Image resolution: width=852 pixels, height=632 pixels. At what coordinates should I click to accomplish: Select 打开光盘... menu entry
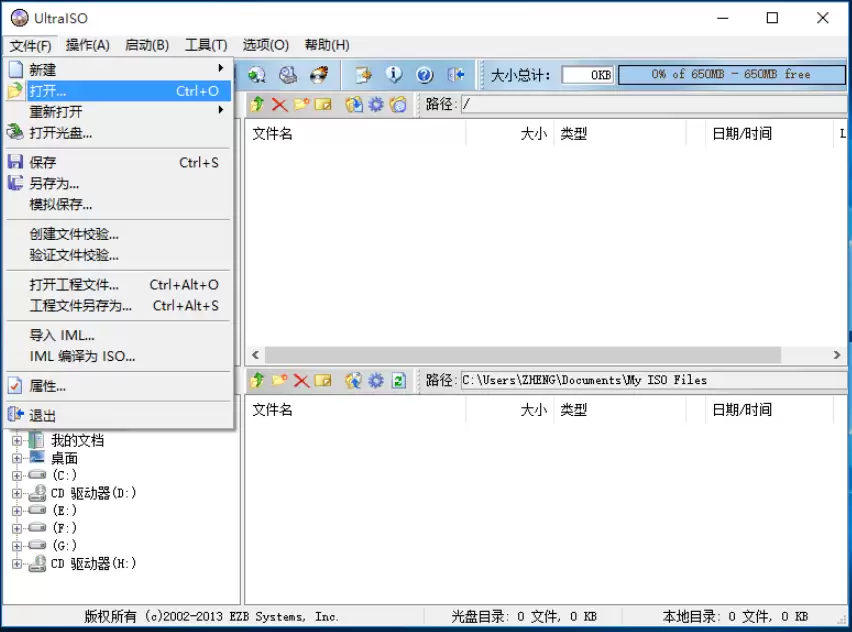pyautogui.click(x=118, y=133)
